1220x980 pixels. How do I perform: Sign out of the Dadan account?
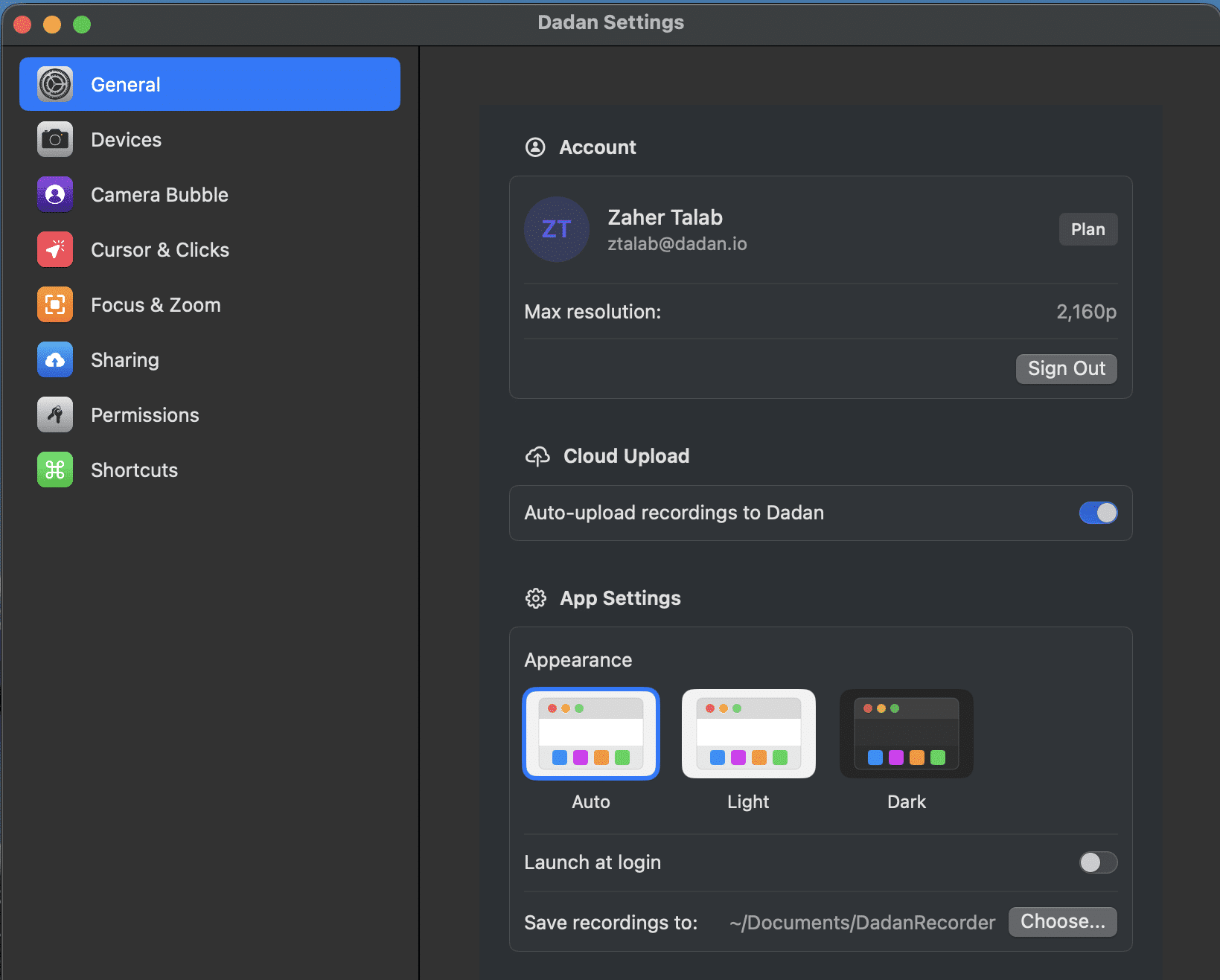pos(1066,368)
